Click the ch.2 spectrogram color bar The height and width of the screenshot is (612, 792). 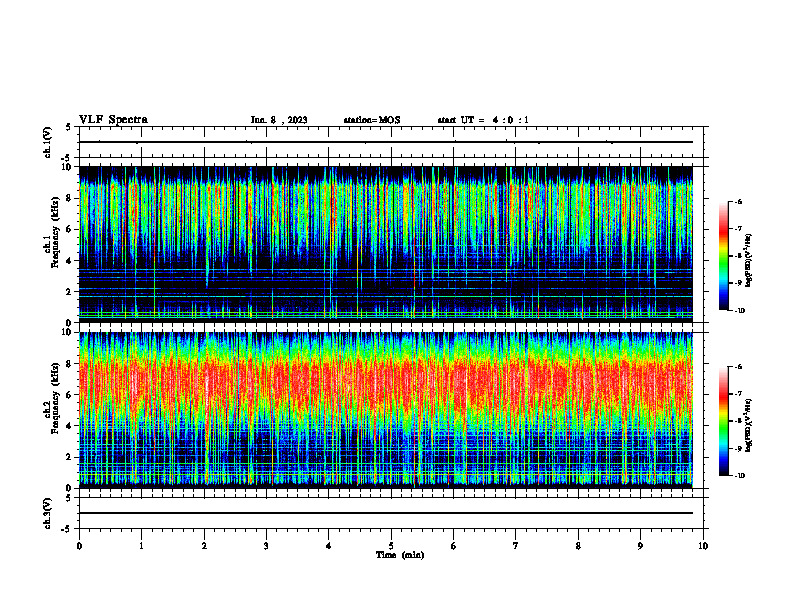coord(724,421)
